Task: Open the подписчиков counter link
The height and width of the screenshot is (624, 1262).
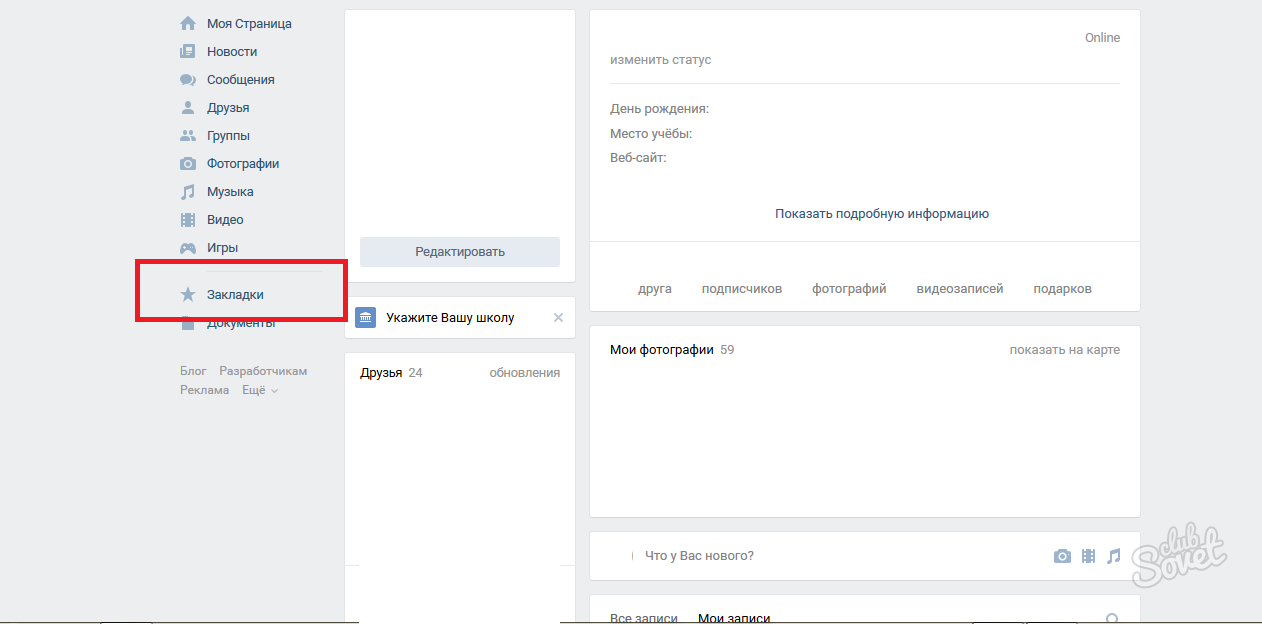Action: pos(742,289)
